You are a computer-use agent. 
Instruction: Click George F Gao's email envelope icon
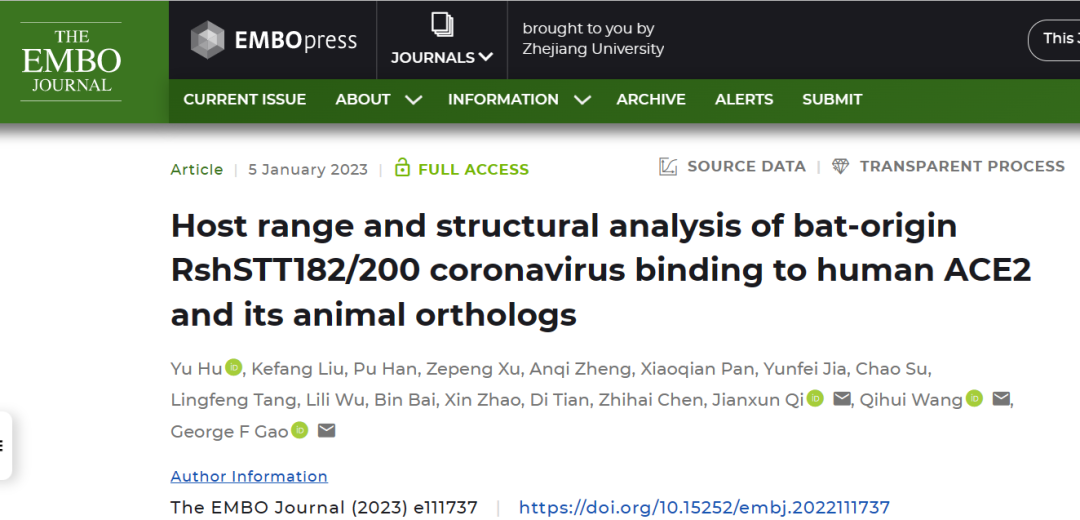tap(326, 430)
